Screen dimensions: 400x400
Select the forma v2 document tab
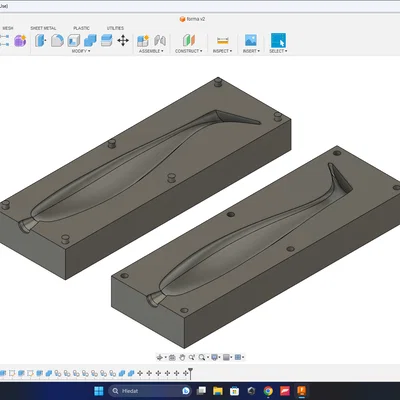coord(193,19)
